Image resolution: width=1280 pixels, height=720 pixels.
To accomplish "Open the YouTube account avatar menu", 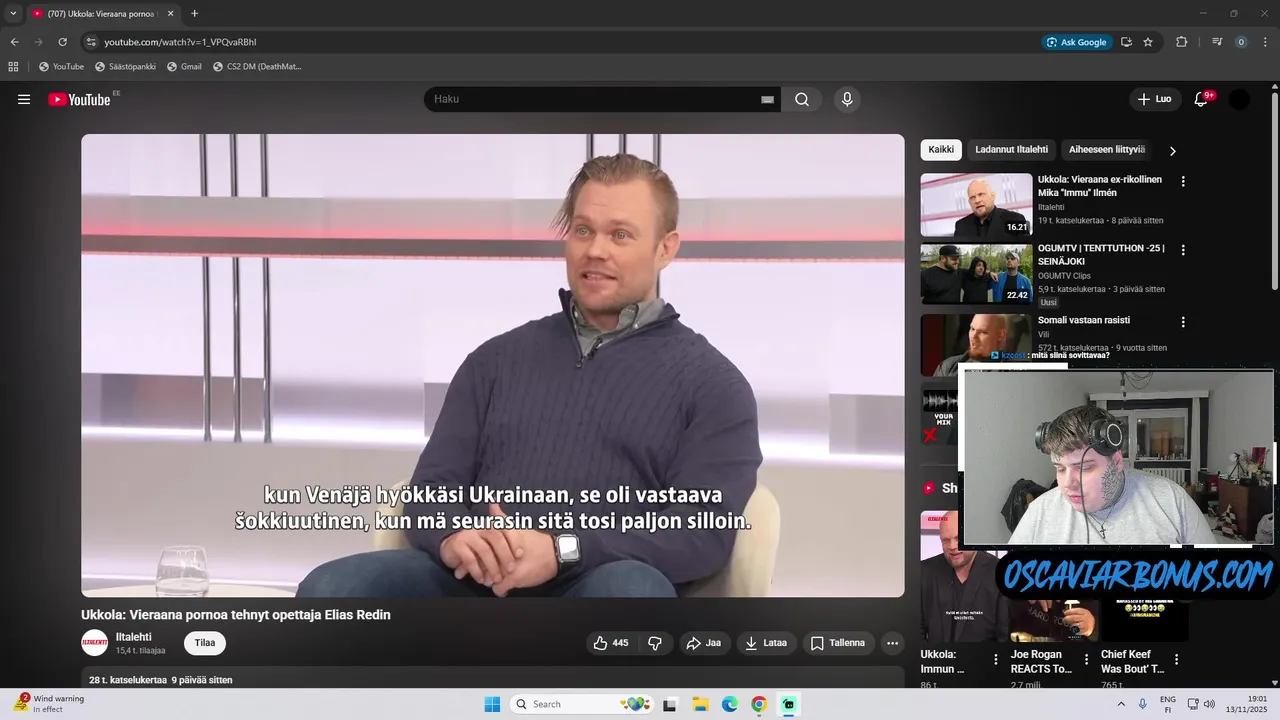I will tap(1239, 99).
